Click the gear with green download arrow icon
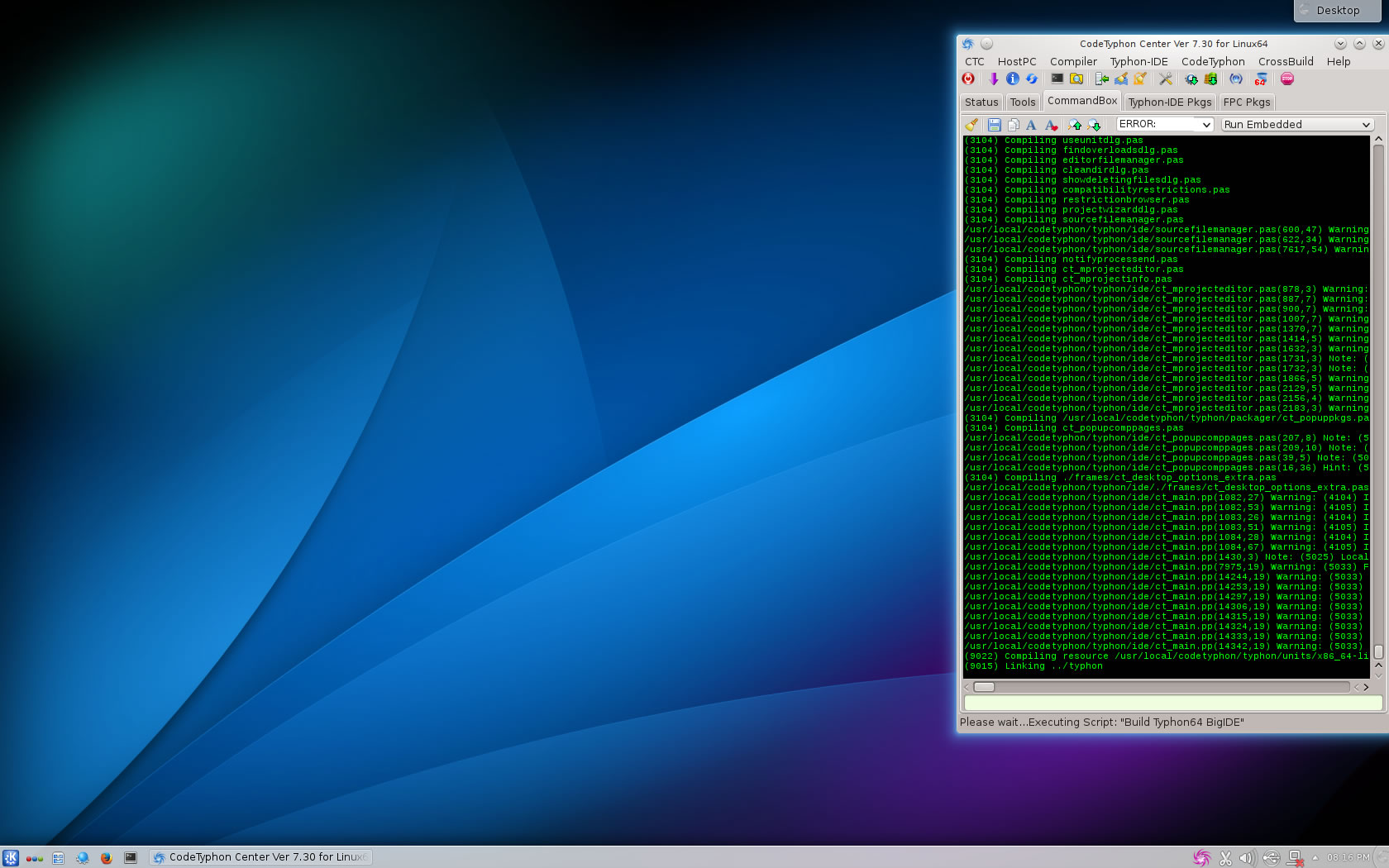 1191,79
